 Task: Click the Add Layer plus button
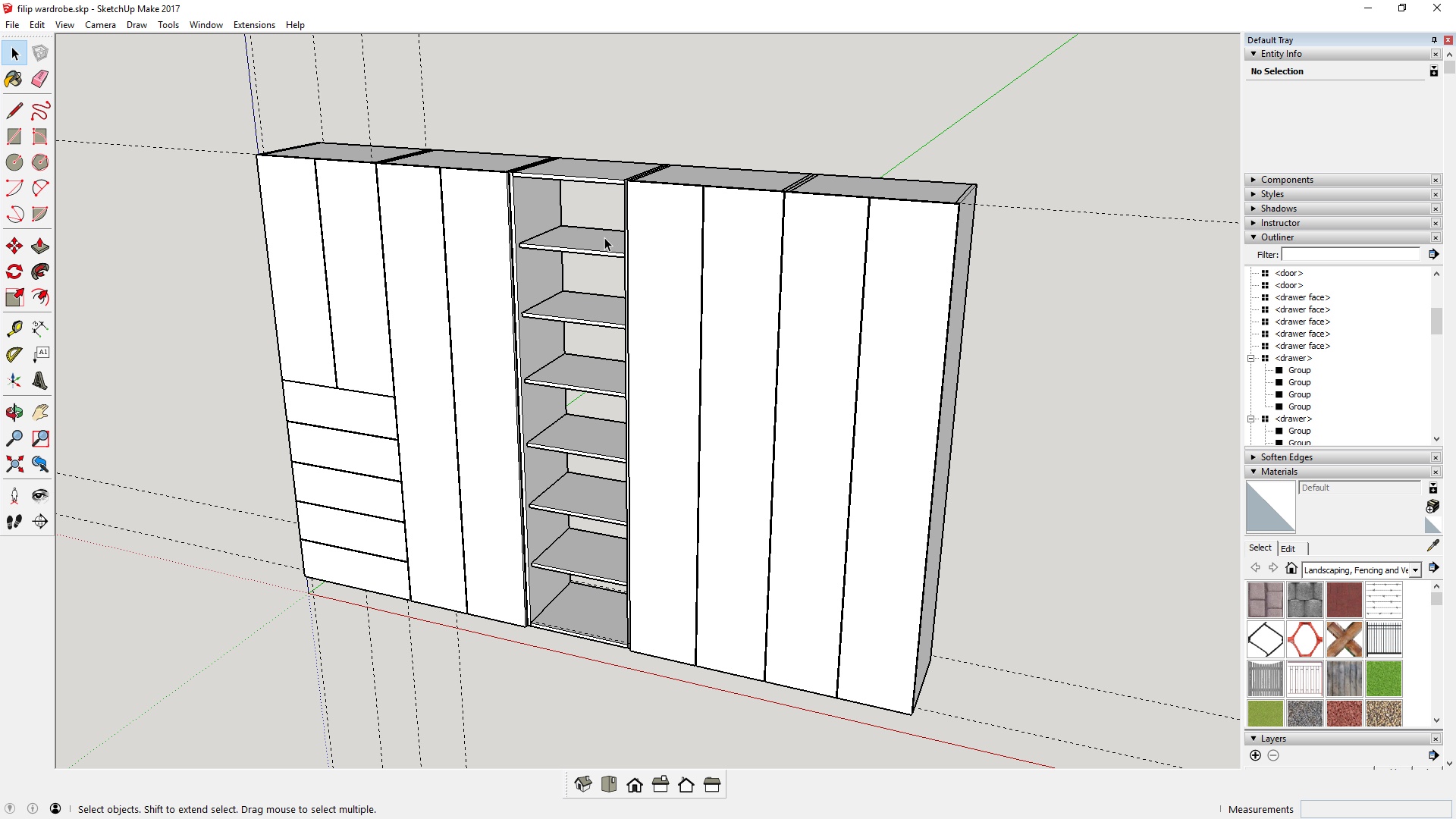[x=1256, y=755]
